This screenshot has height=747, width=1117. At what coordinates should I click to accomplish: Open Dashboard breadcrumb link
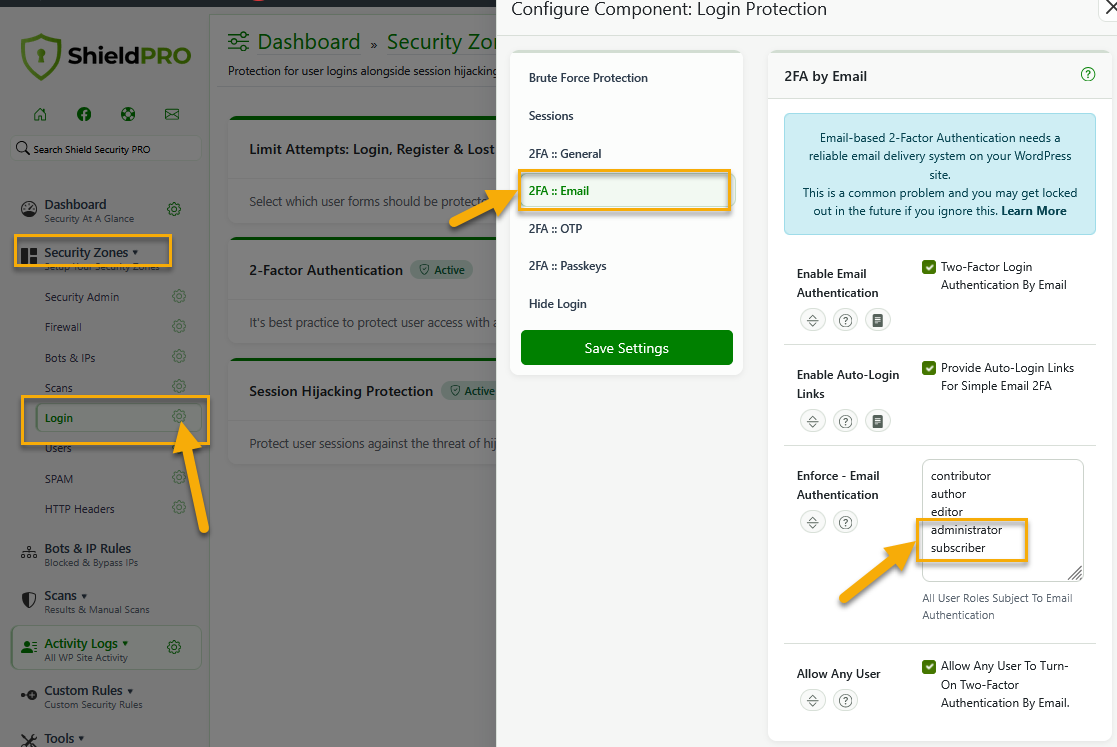click(x=308, y=42)
